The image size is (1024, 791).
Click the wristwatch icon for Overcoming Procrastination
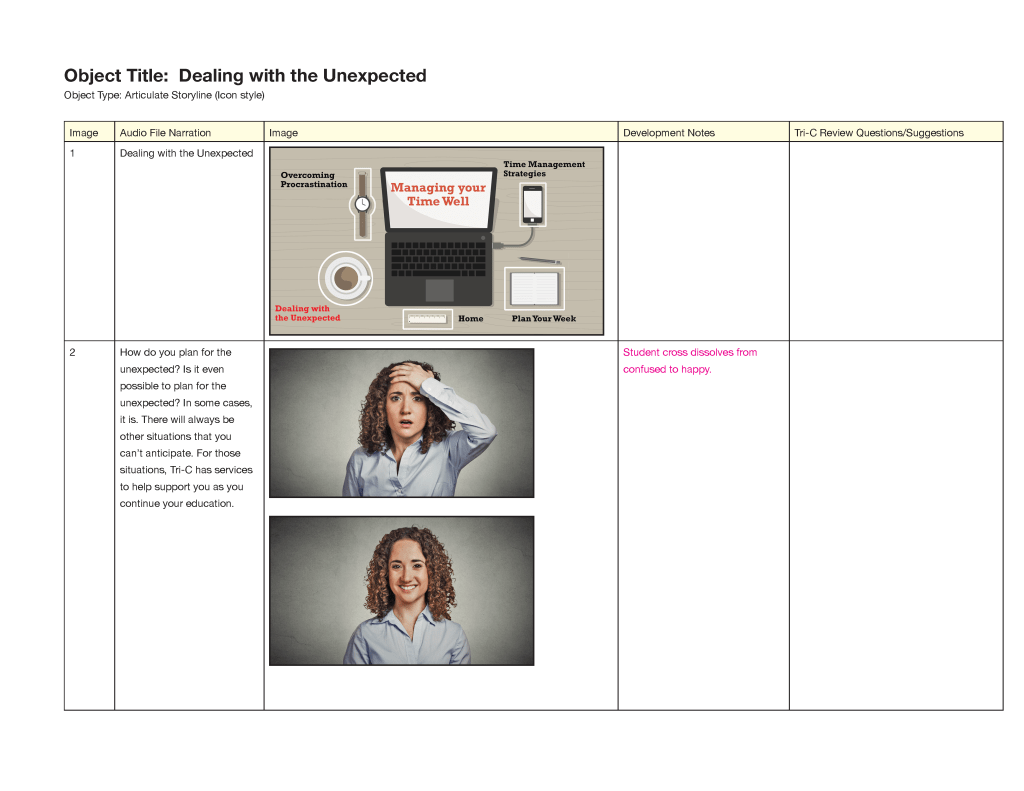pyautogui.click(x=362, y=204)
